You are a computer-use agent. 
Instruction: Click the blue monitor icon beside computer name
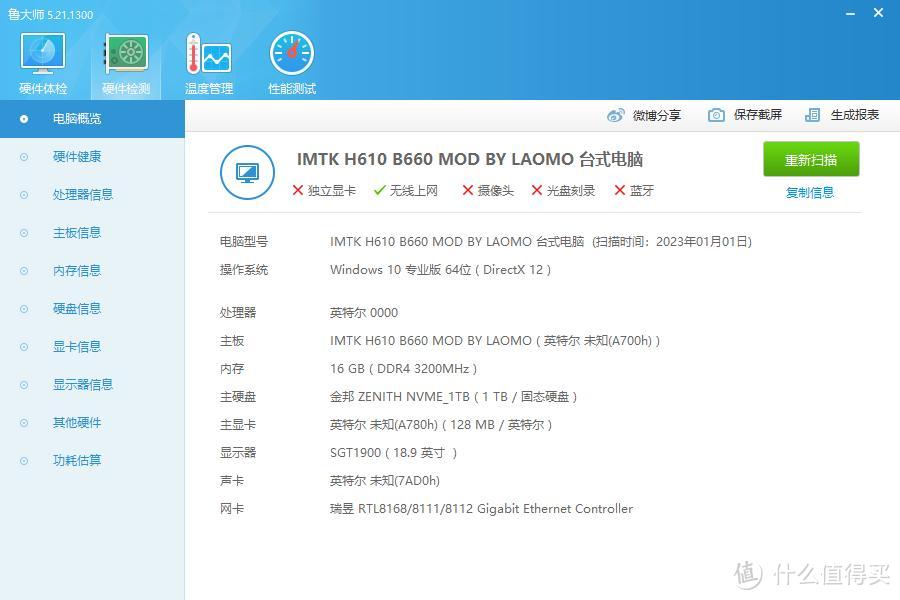coord(247,172)
